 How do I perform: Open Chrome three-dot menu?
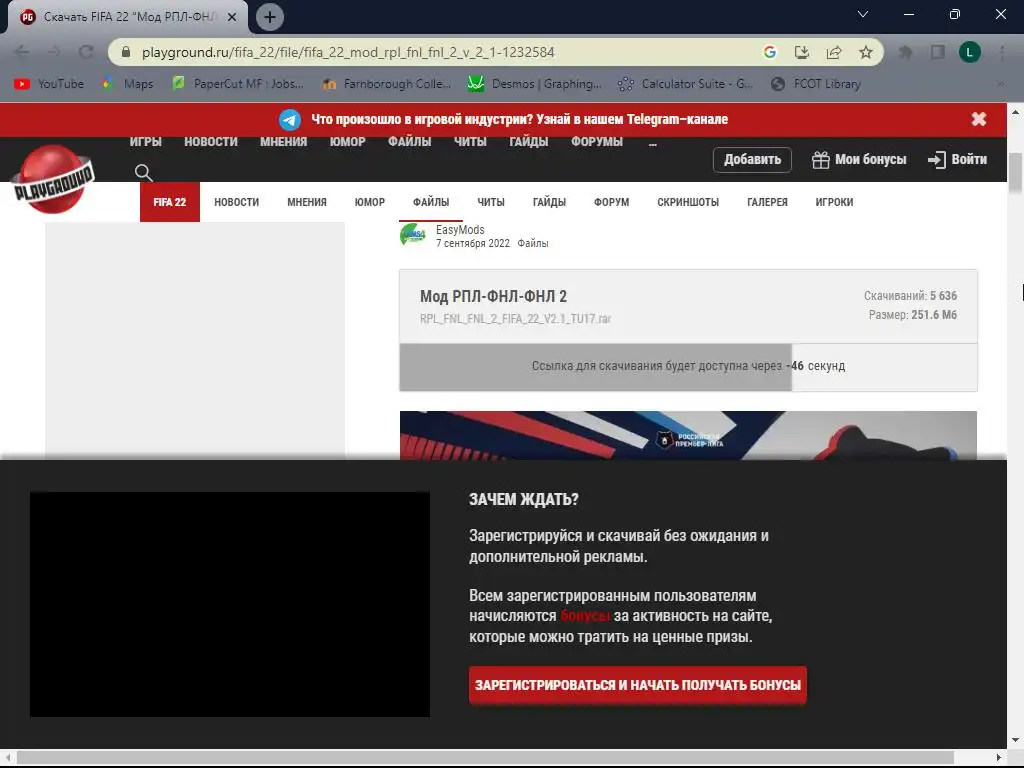tap(1002, 52)
